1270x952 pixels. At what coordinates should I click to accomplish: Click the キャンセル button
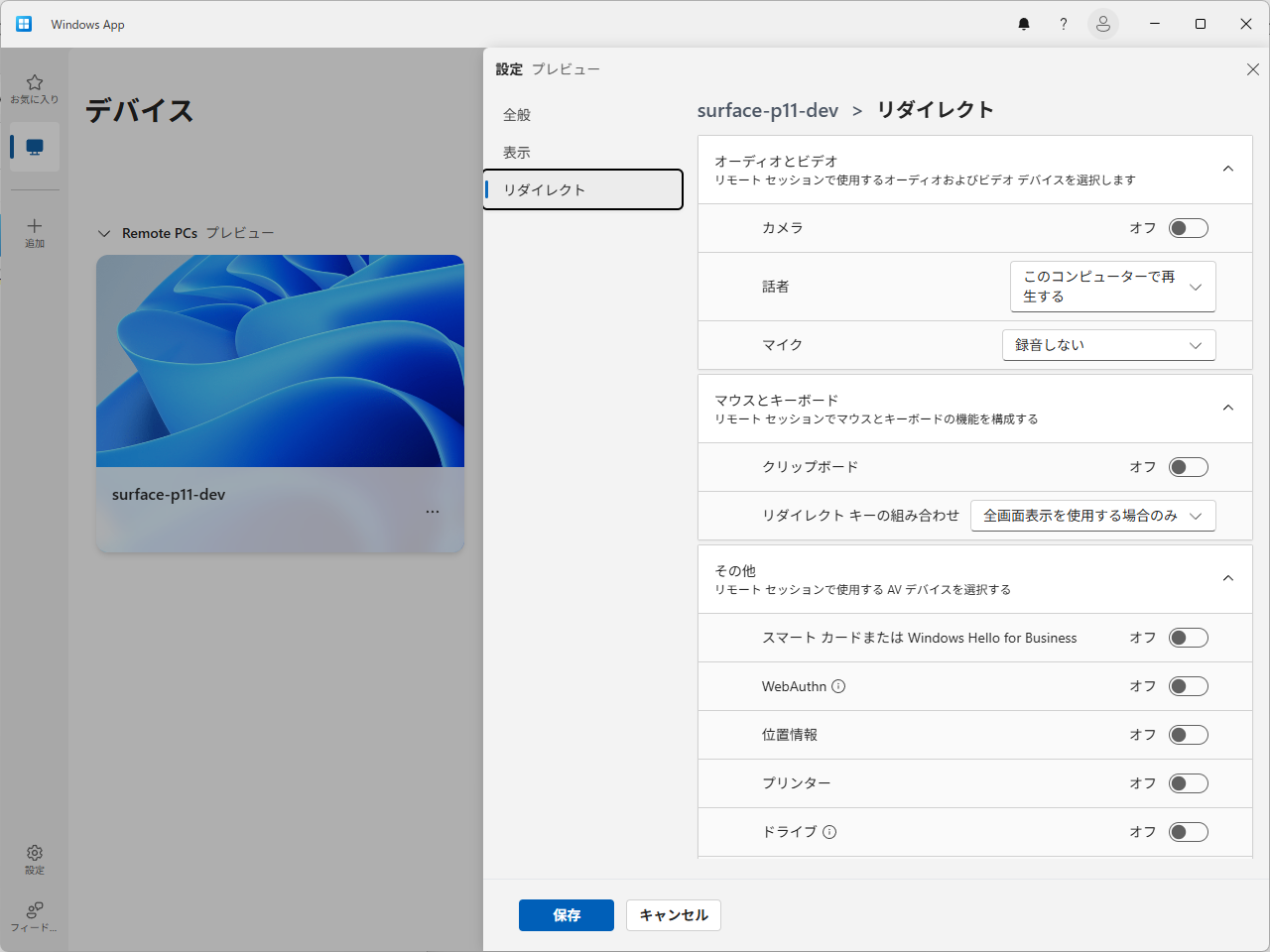[x=674, y=915]
